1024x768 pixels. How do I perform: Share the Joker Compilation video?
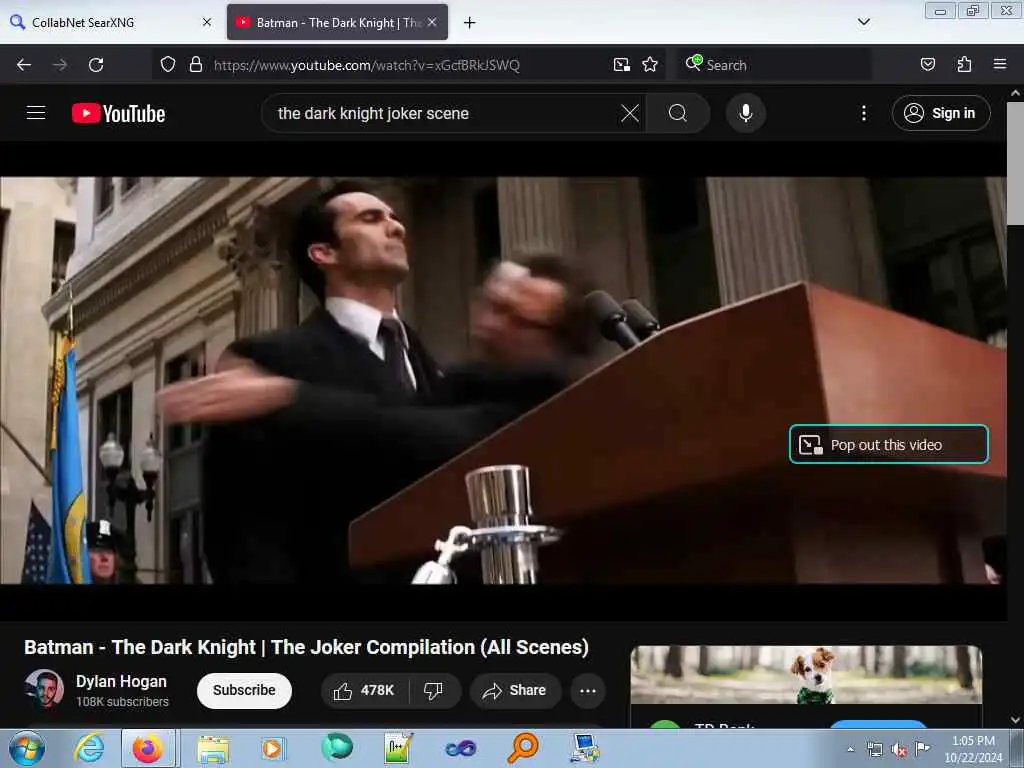[x=515, y=691]
